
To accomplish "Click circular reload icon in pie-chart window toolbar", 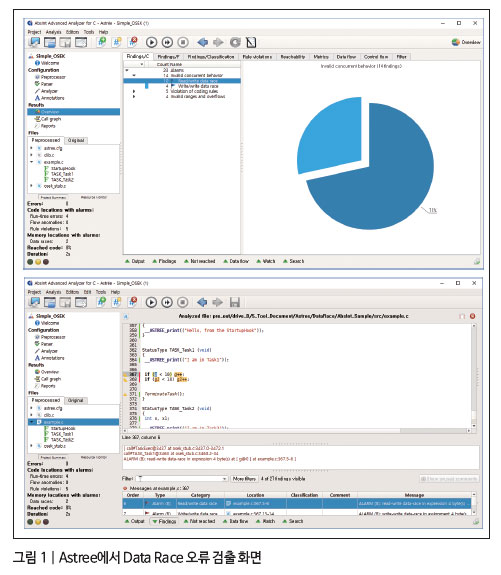I will click(x=235, y=42).
